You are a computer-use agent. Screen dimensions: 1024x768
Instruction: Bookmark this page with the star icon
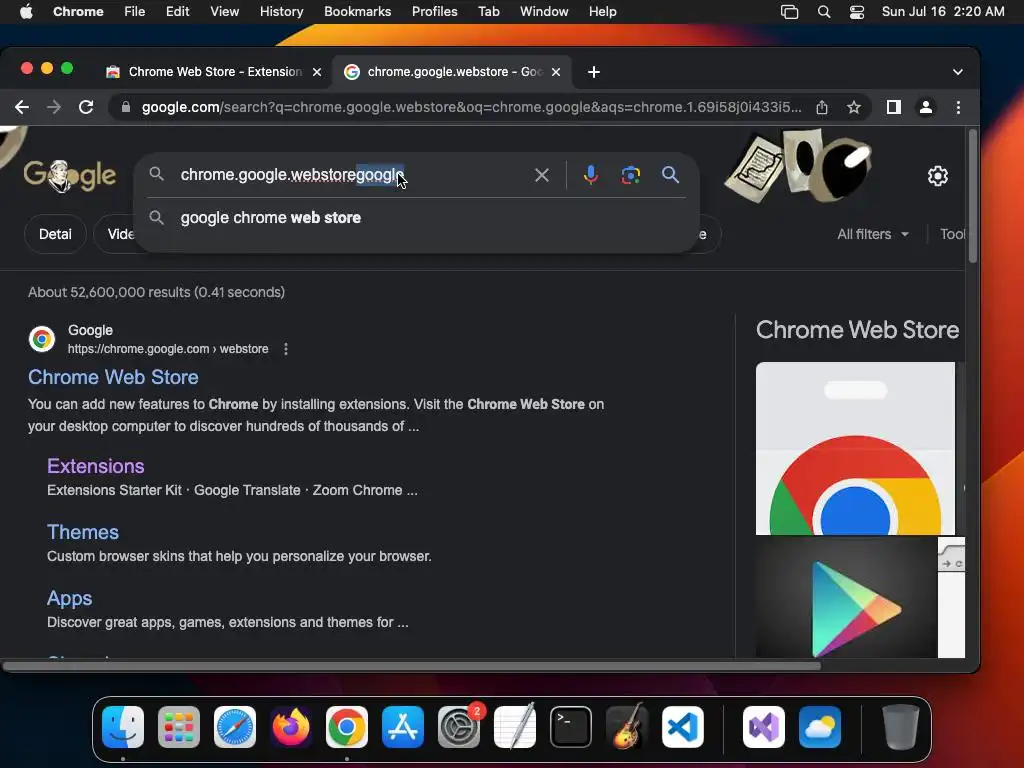tap(854, 107)
